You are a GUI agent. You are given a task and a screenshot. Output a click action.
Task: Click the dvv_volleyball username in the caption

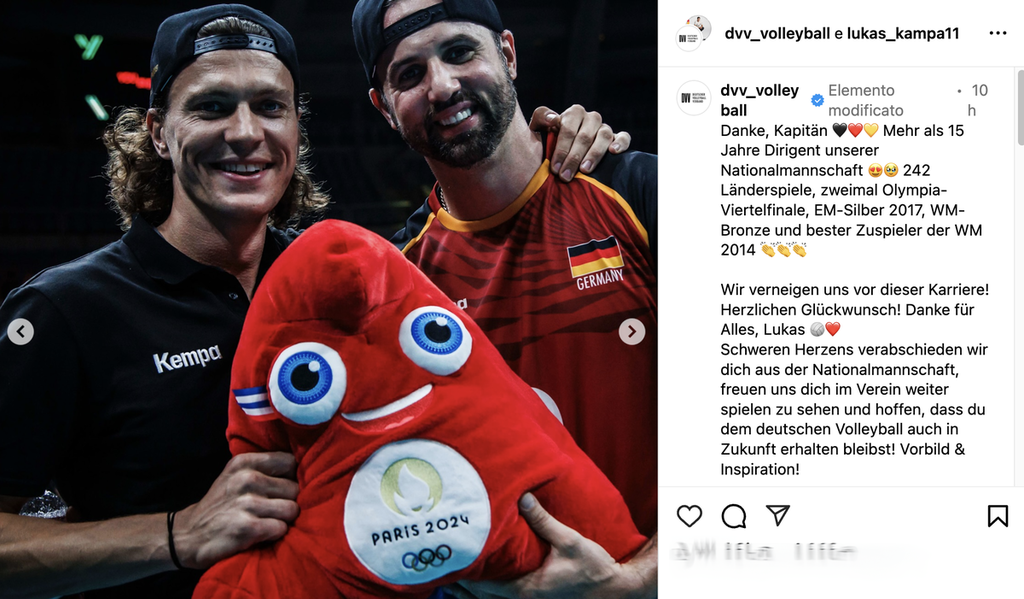tap(759, 100)
